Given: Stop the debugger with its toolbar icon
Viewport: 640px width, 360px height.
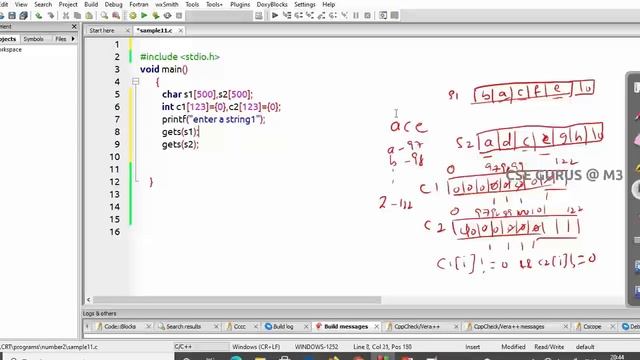Looking at the screenshot, I should click(367, 16).
